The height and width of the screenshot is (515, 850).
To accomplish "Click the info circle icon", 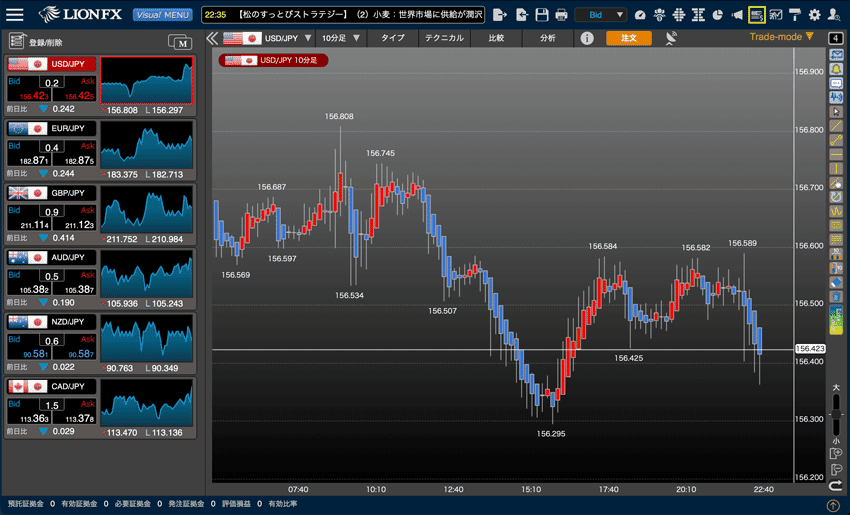I will (x=587, y=38).
